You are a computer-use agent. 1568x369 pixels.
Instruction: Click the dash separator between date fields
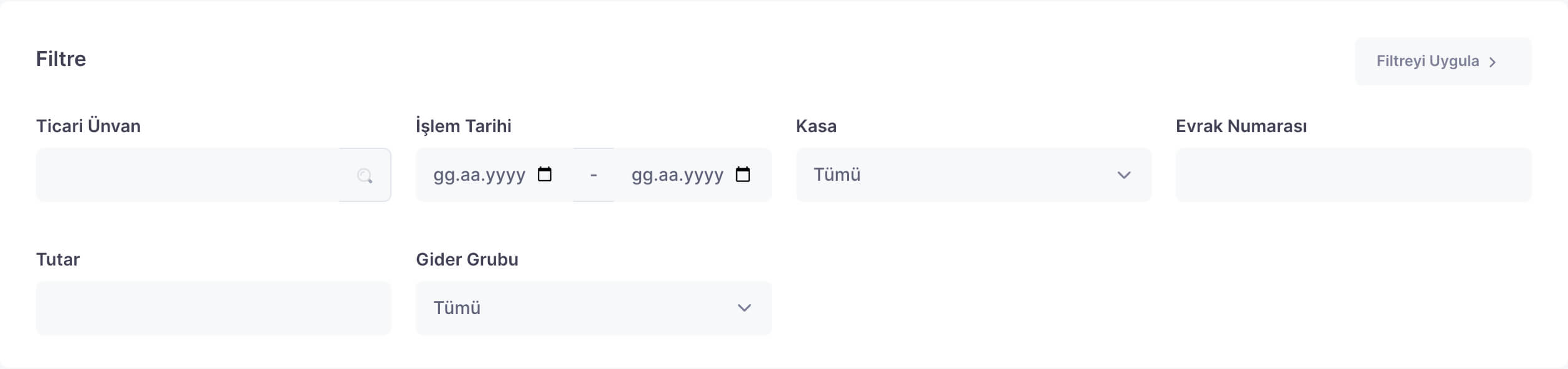pos(593,175)
